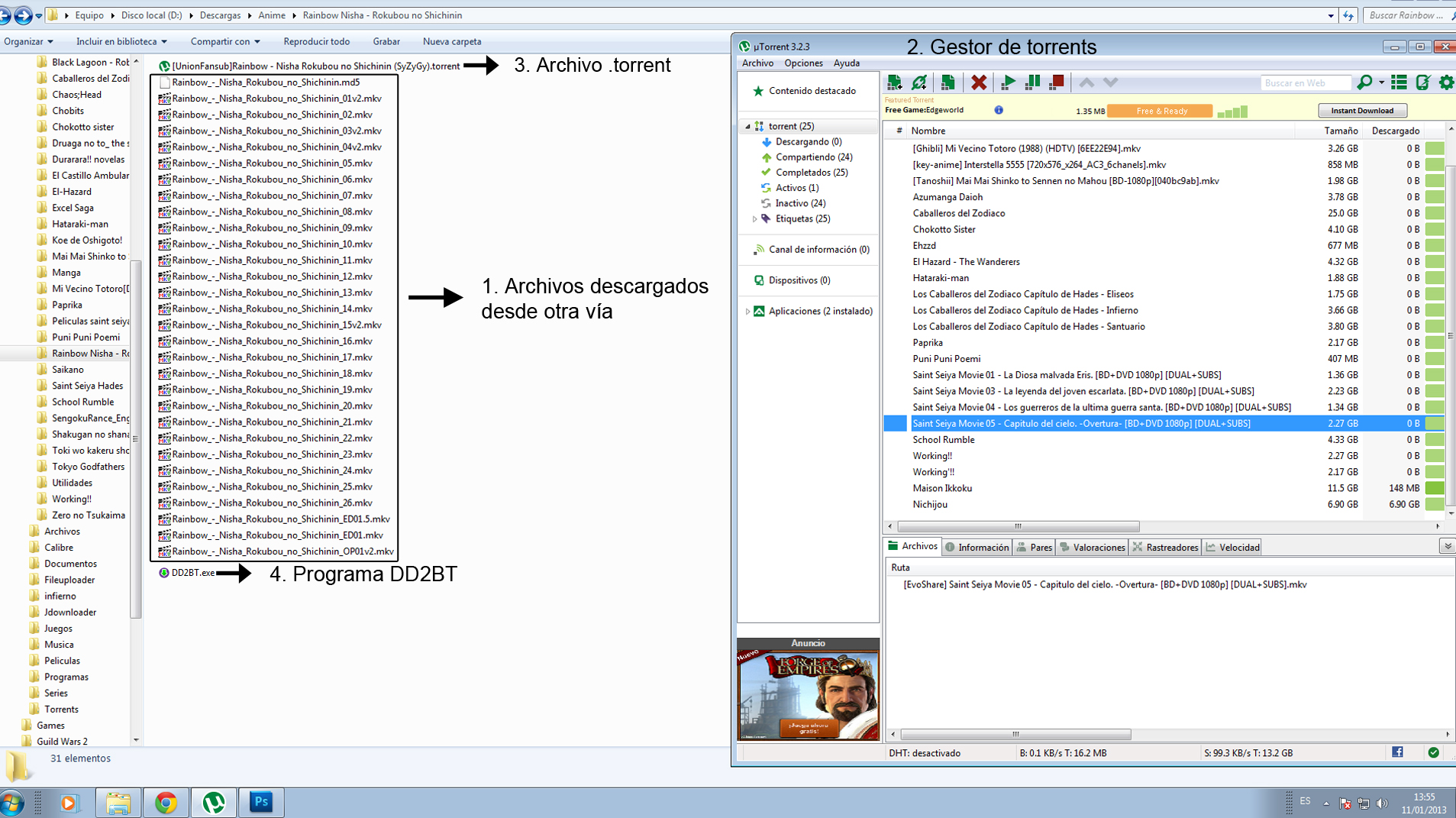The image size is (1456, 818).
Task: Open µTorrent preferences gear
Action: (1445, 82)
